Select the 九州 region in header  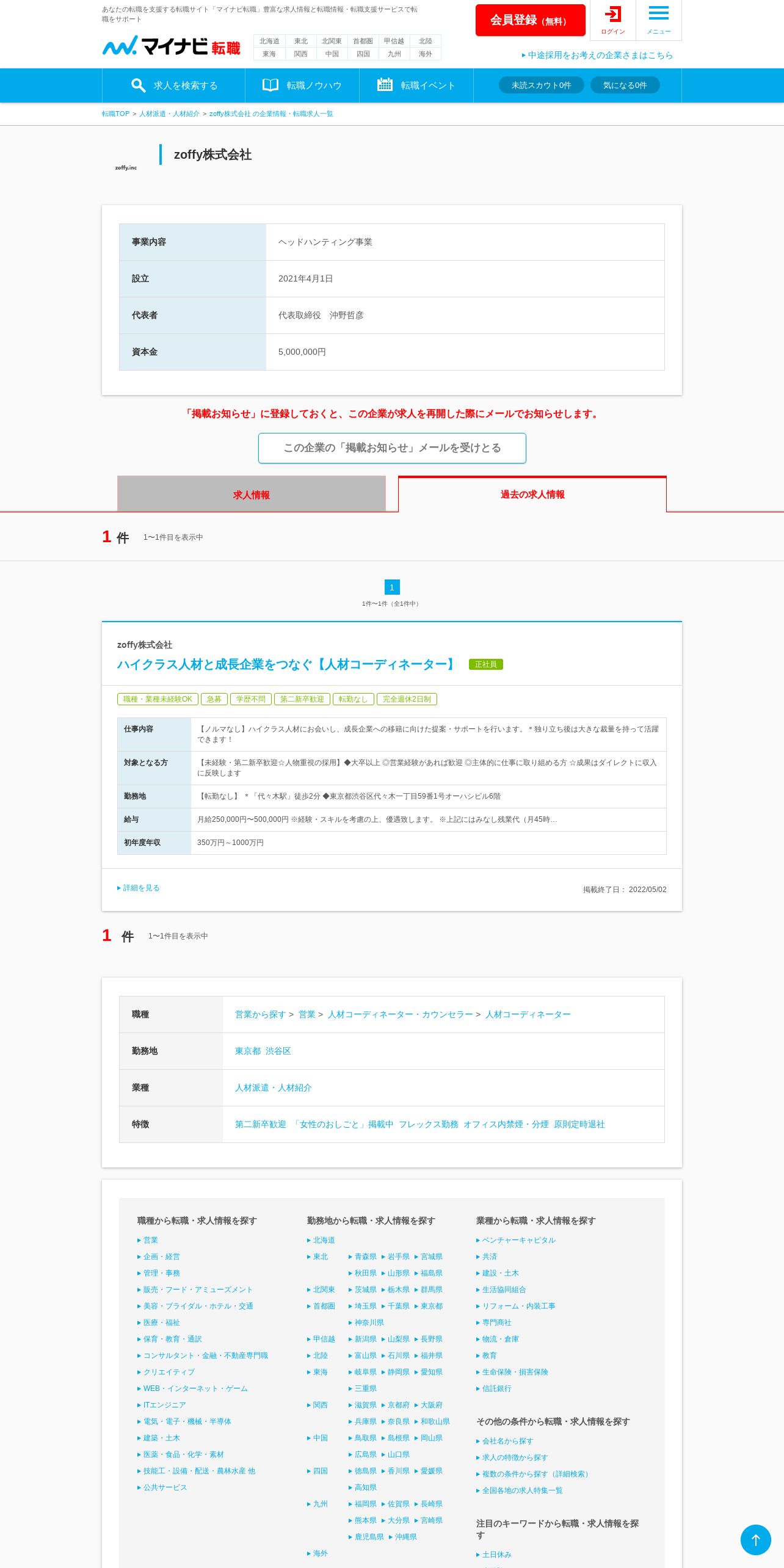click(x=394, y=54)
